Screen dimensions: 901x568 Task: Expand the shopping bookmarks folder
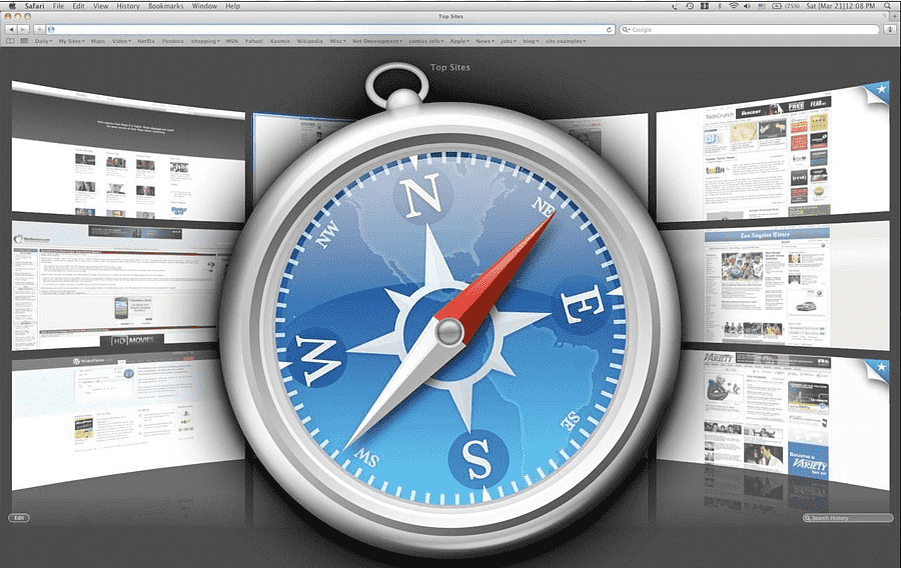[x=205, y=41]
